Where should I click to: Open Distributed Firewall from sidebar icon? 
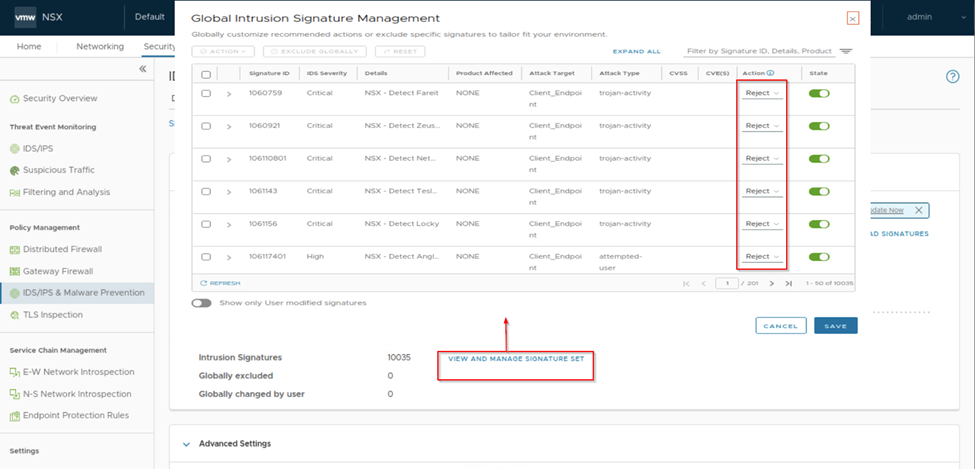(14, 249)
